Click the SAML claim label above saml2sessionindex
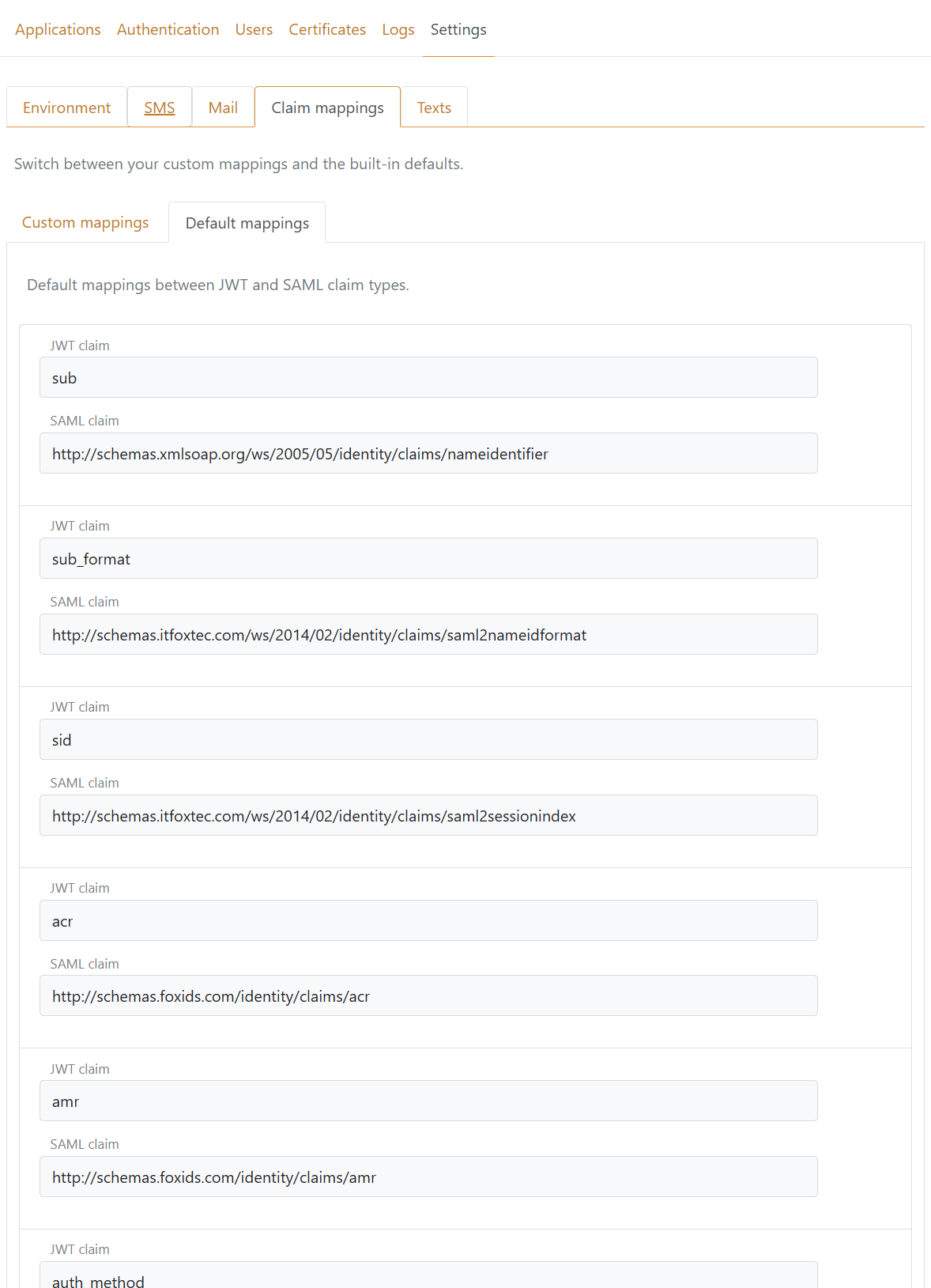The width and height of the screenshot is (931, 1288). coord(85,783)
